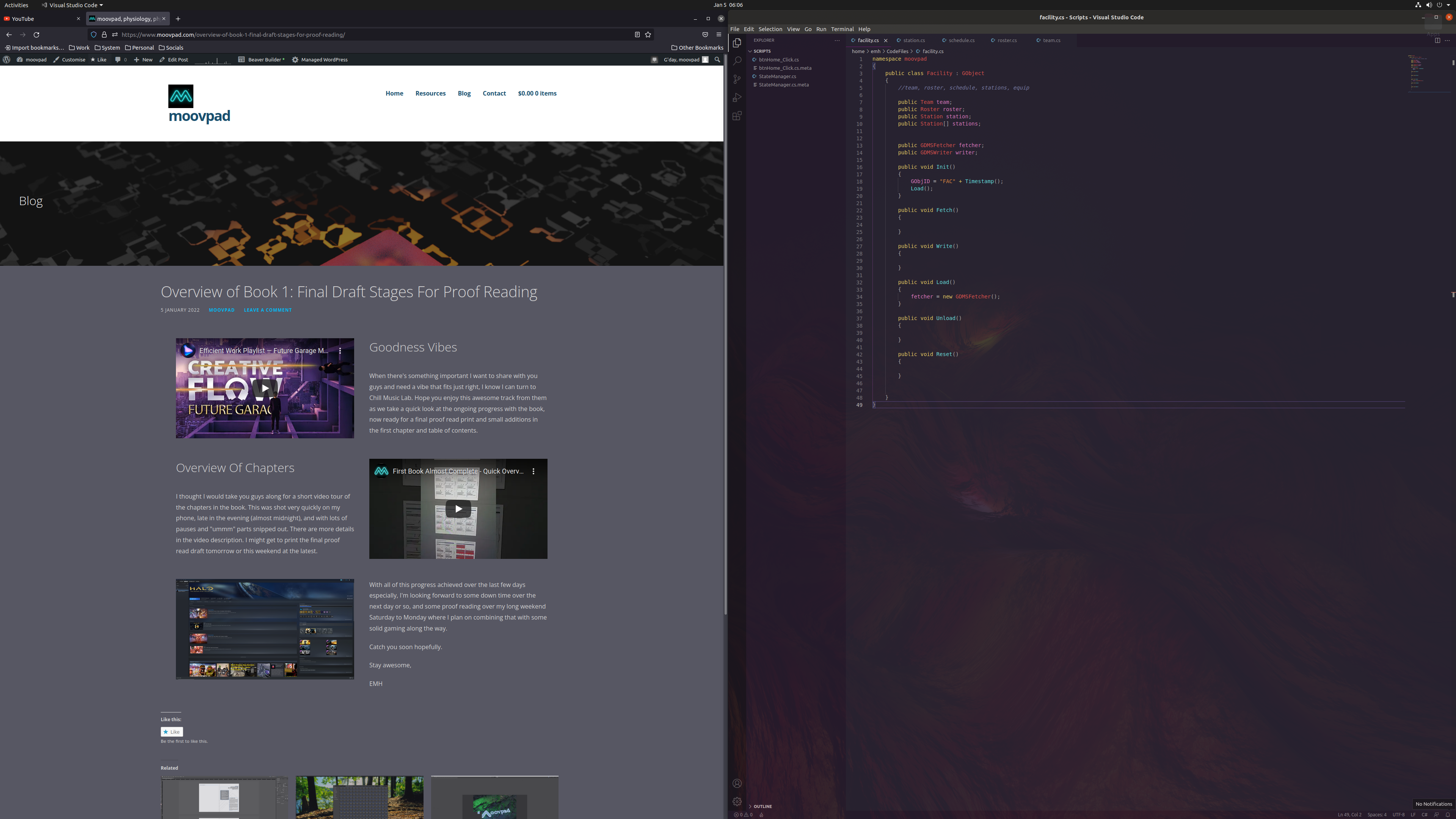
Task: Open the Explorer more actions ellipsis
Action: click(837, 40)
